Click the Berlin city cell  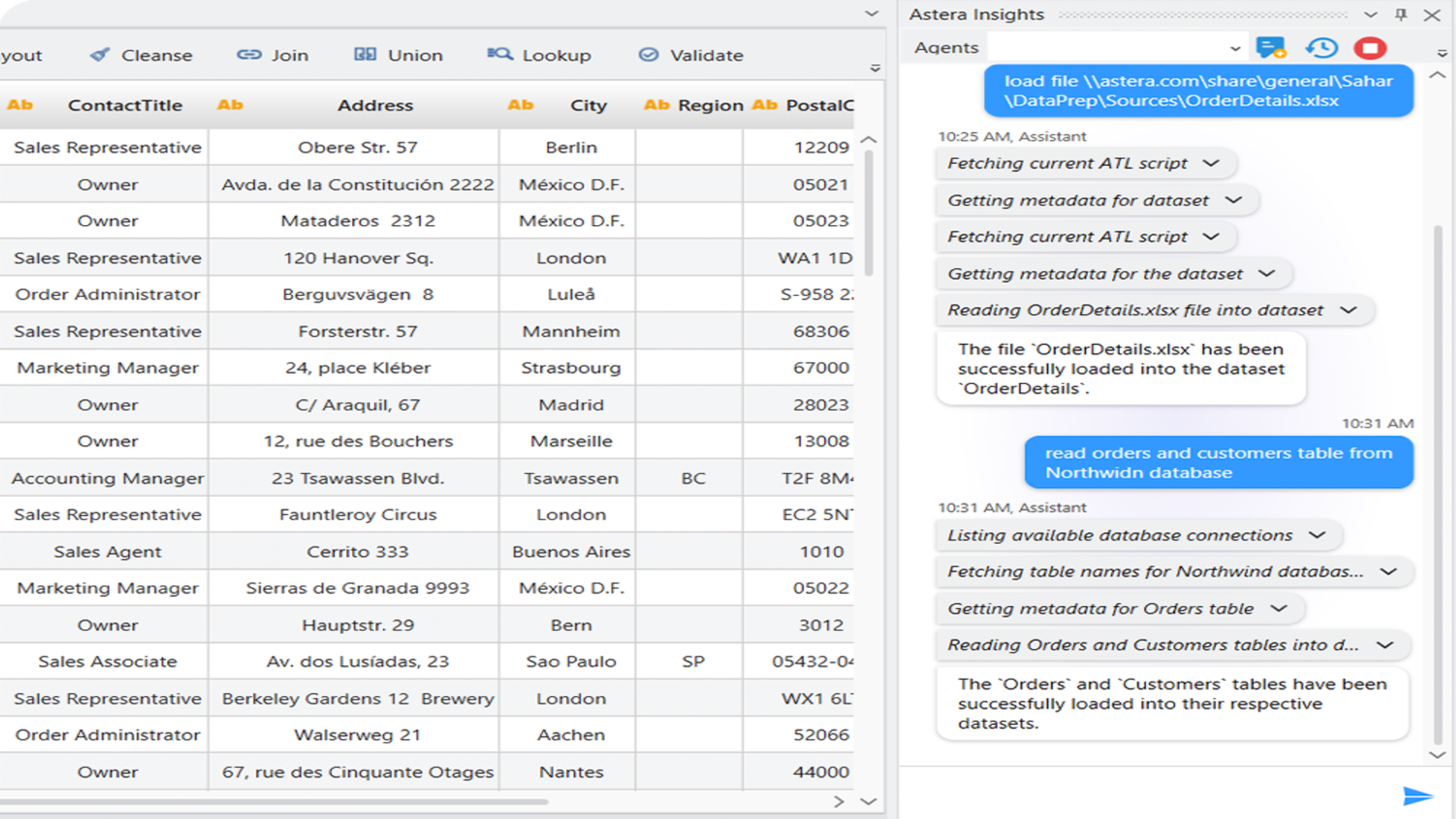(x=571, y=147)
